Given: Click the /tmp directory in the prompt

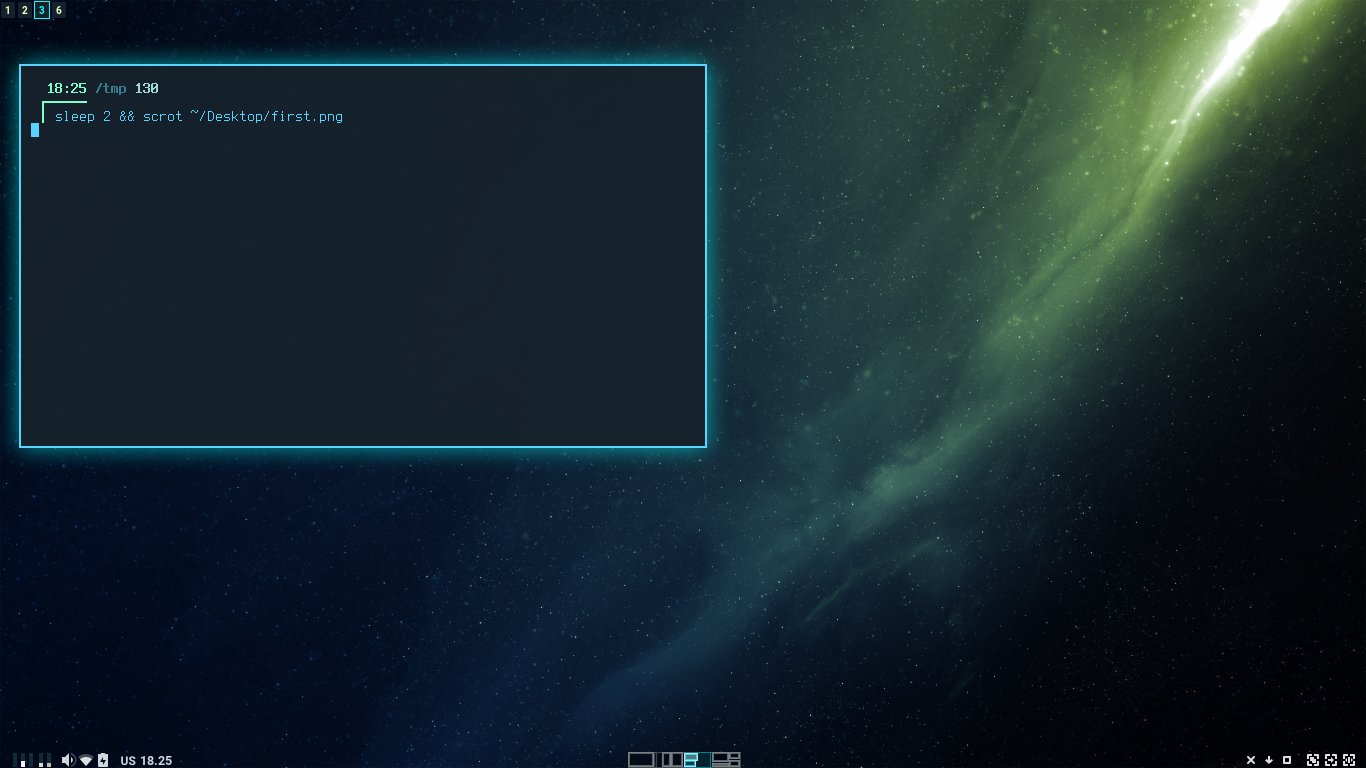Looking at the screenshot, I should [x=111, y=89].
